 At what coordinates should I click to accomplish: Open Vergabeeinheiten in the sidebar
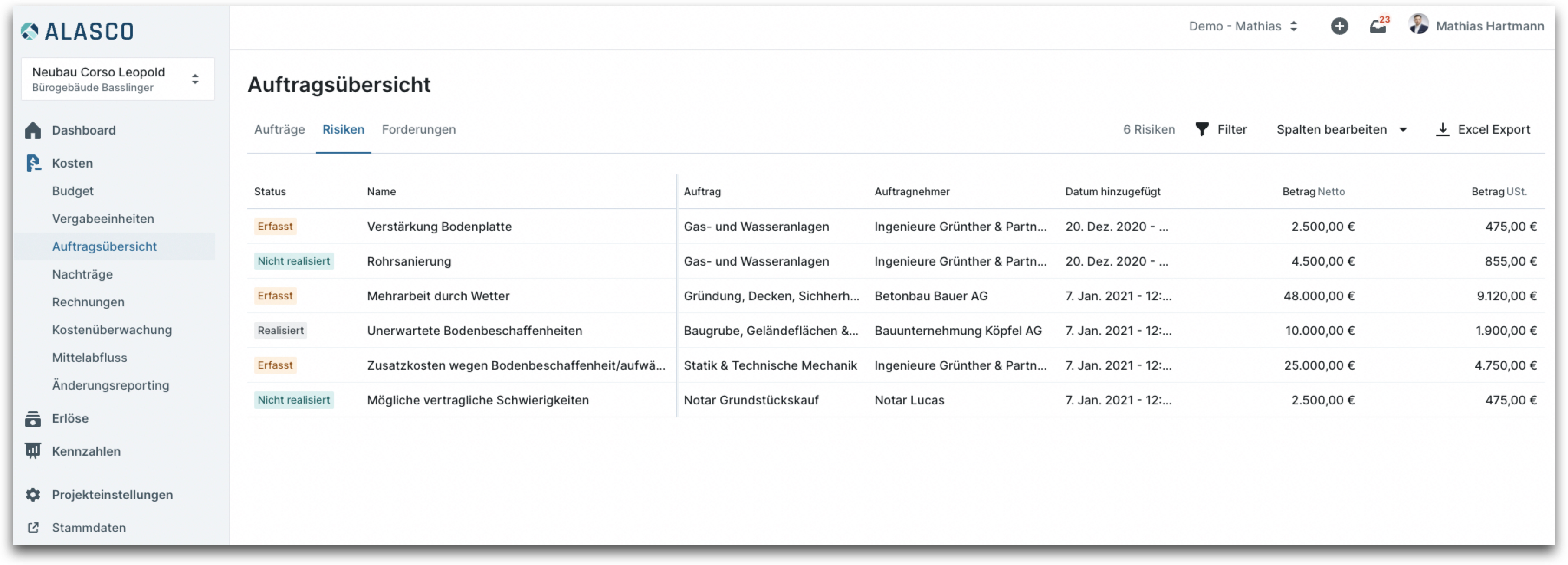[103, 219]
